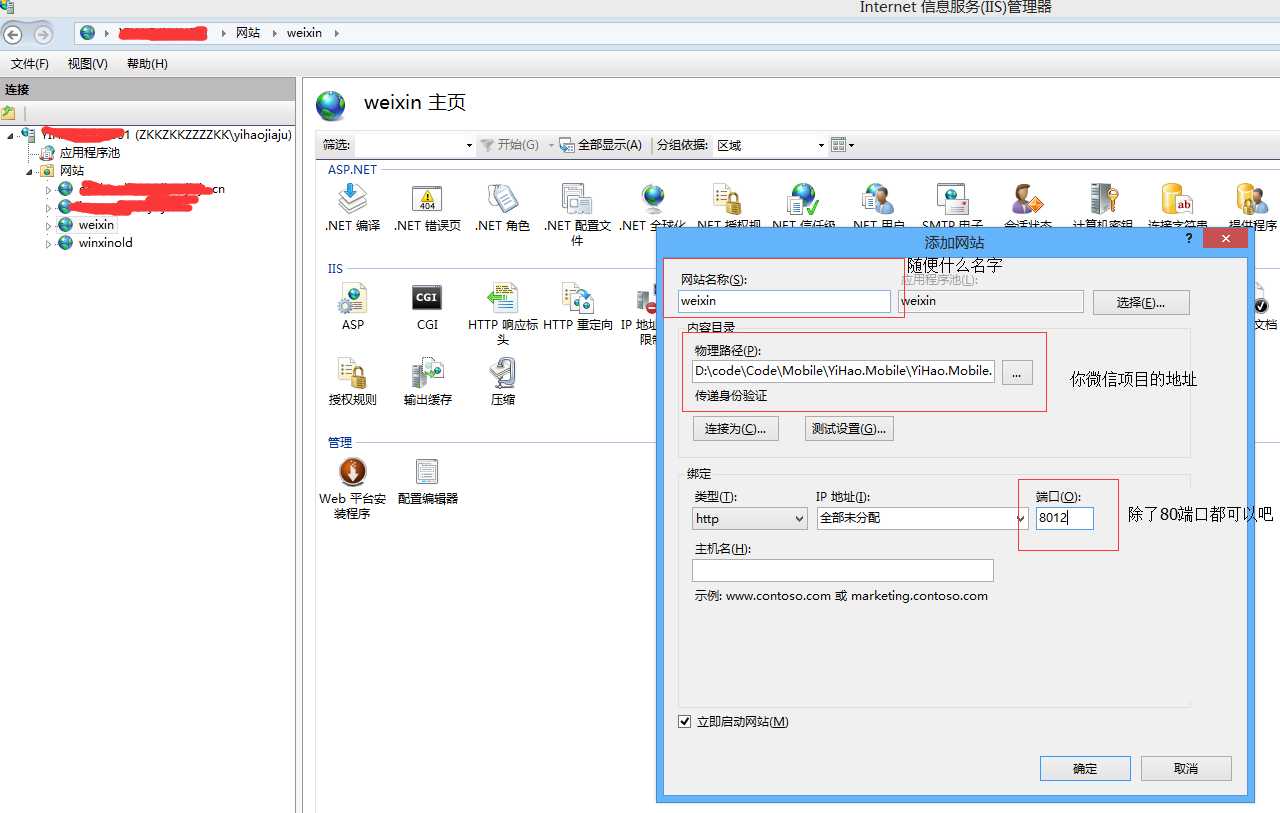This screenshot has height=813, width=1280.
Task: Click the 网站名称 input field
Action: click(x=783, y=301)
